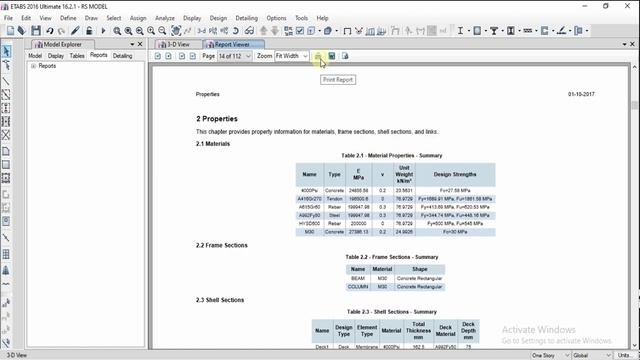This screenshot has height=360, width=640.
Task: Click the save report disk icon in viewer
Action: (x=331, y=56)
